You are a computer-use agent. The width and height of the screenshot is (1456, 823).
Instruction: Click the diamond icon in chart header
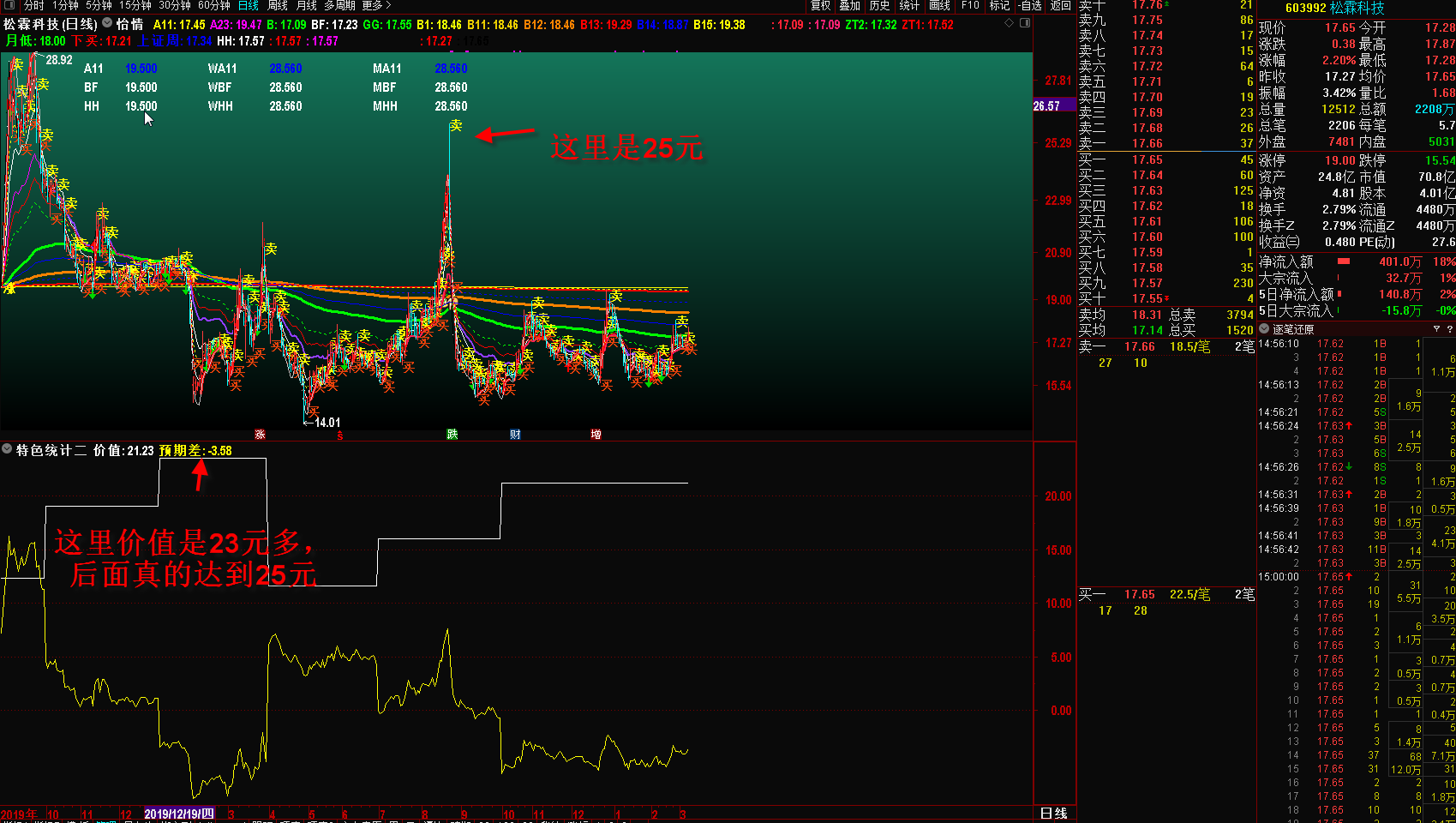pos(1009,23)
